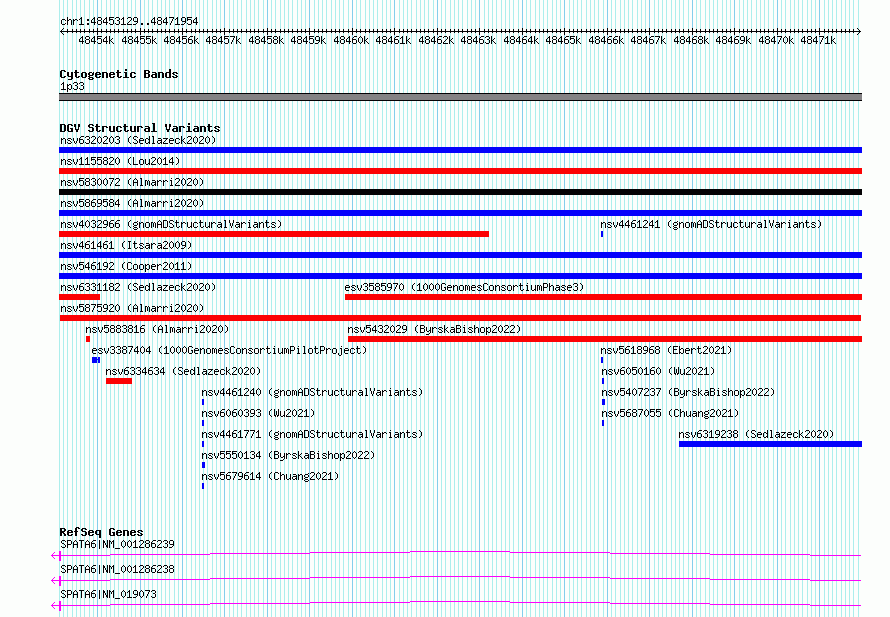The width and height of the screenshot is (890, 617).
Task: Click the 48466k ruler position
Action: tap(606, 40)
